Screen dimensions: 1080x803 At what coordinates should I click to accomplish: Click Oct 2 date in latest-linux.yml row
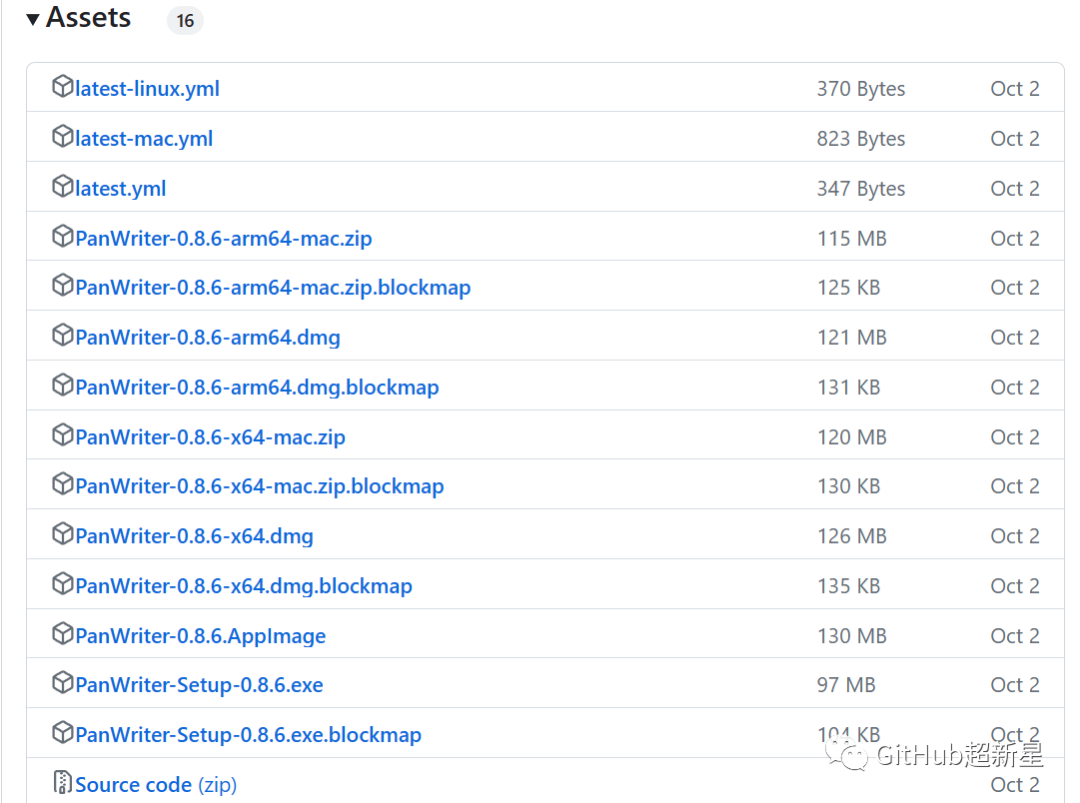click(1015, 89)
